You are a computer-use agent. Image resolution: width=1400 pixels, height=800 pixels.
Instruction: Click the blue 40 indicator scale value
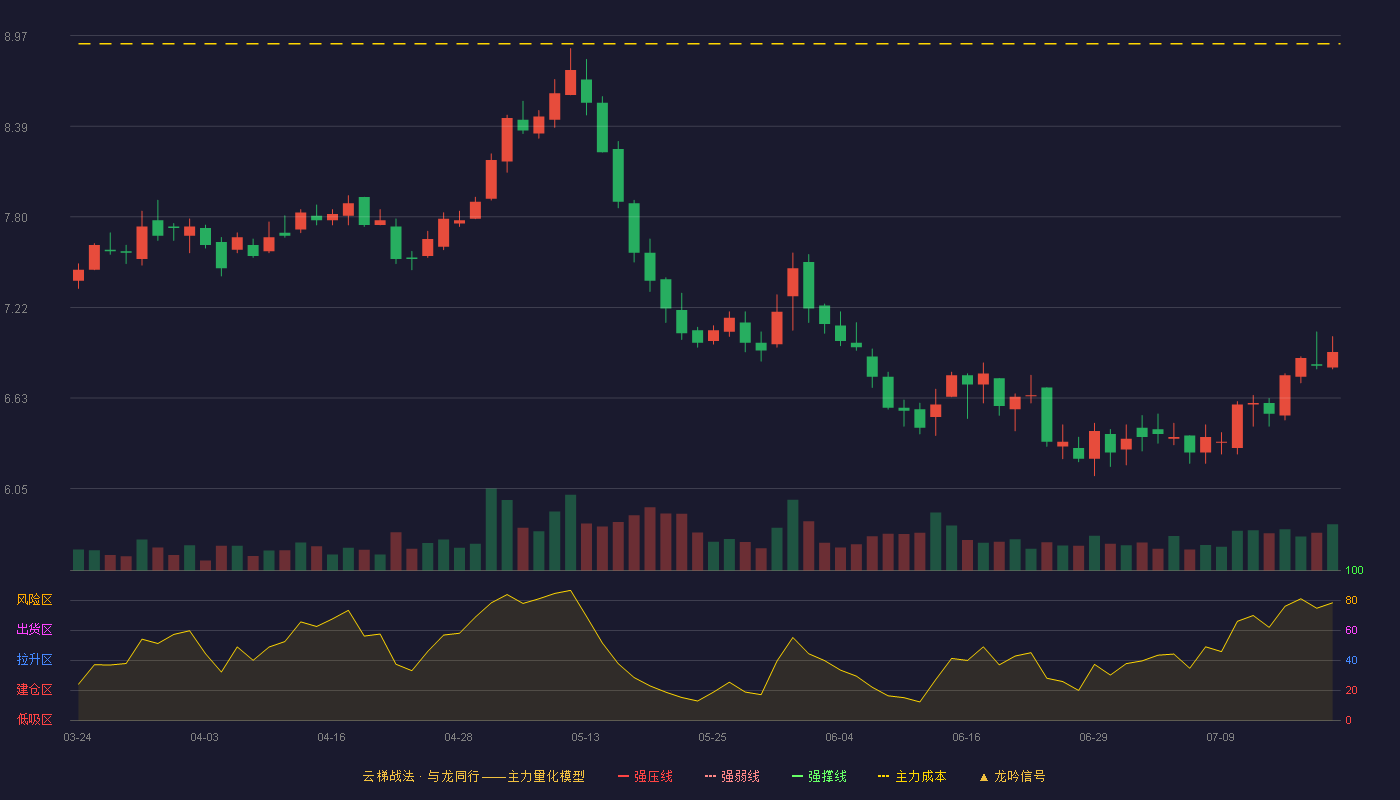1351,660
